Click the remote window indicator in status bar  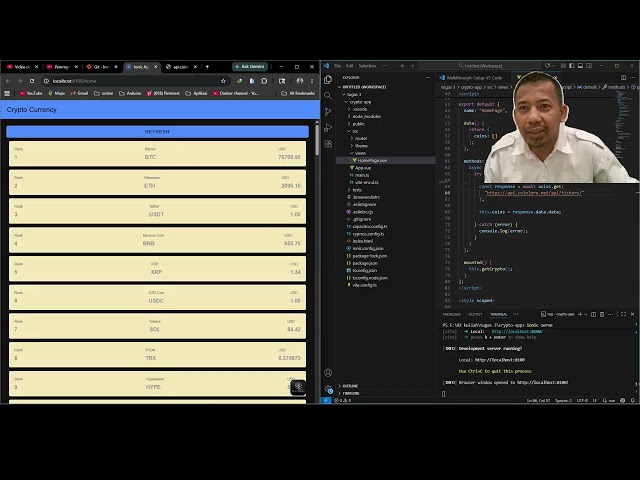(x=325, y=400)
